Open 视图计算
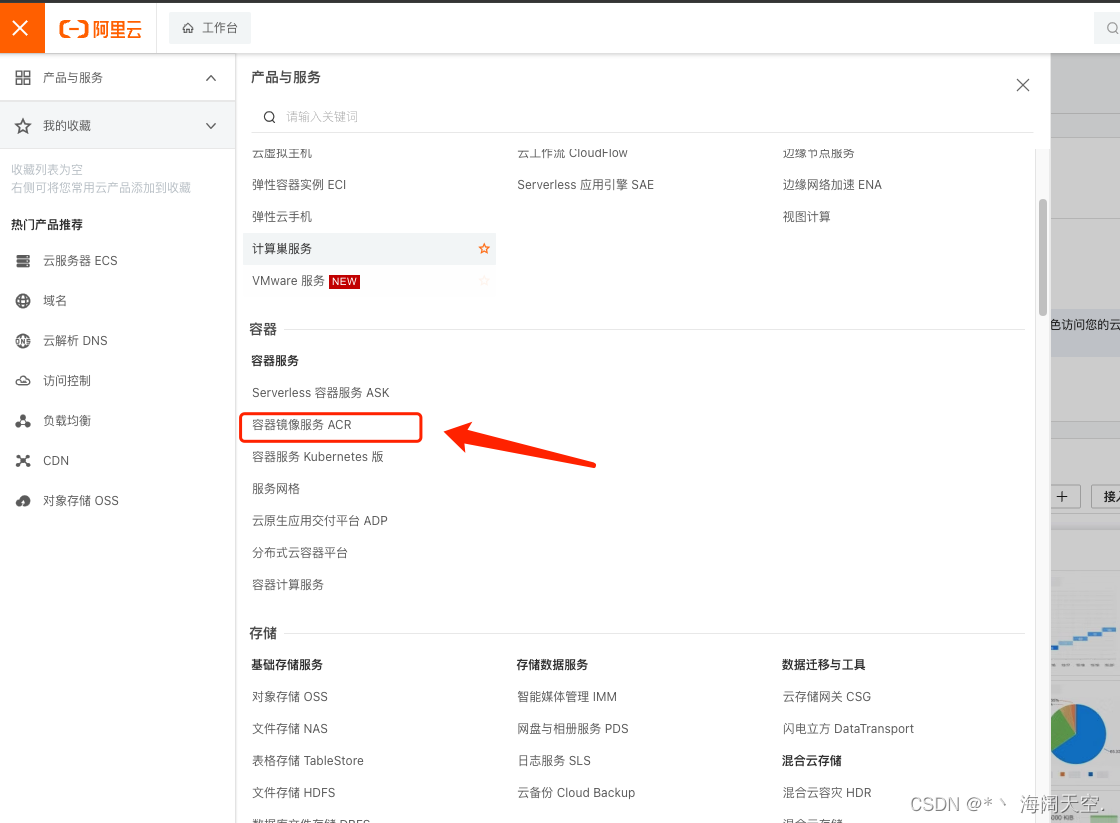The width and height of the screenshot is (1120, 823). click(x=806, y=216)
